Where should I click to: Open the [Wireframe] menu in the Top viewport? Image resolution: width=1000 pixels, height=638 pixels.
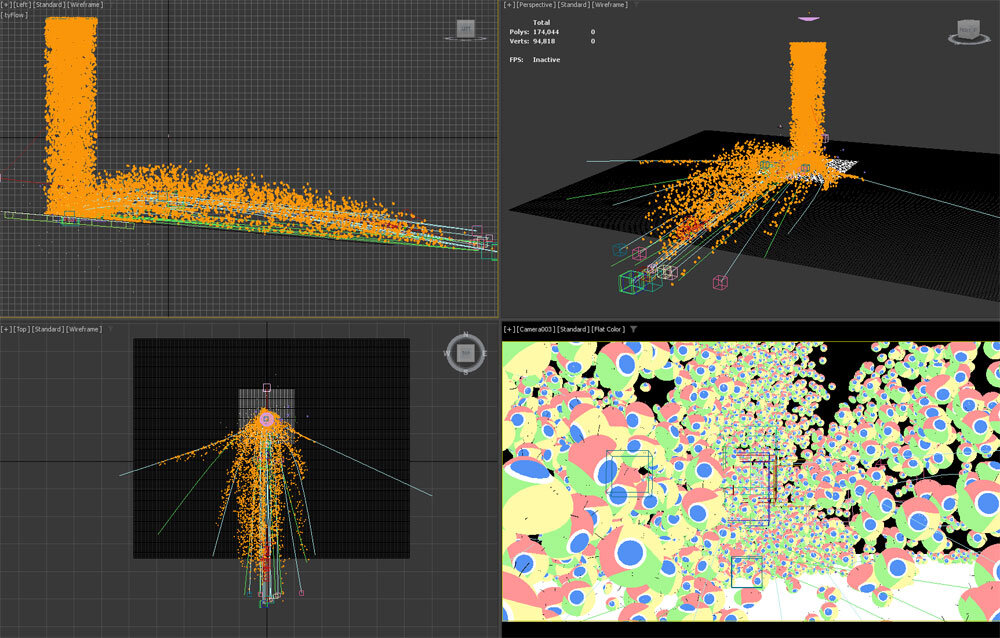point(84,329)
